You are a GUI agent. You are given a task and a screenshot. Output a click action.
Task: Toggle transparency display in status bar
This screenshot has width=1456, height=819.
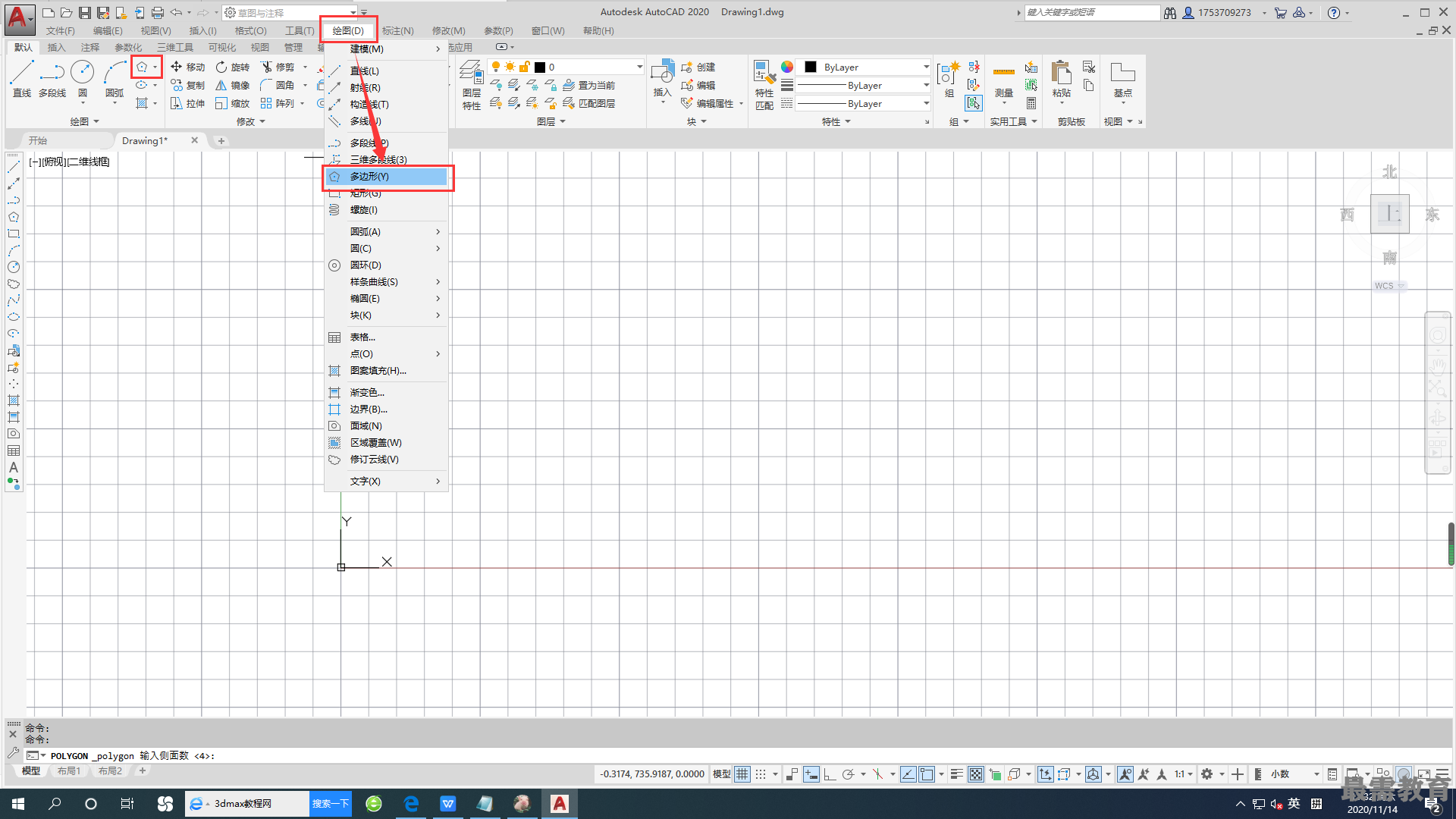[976, 774]
